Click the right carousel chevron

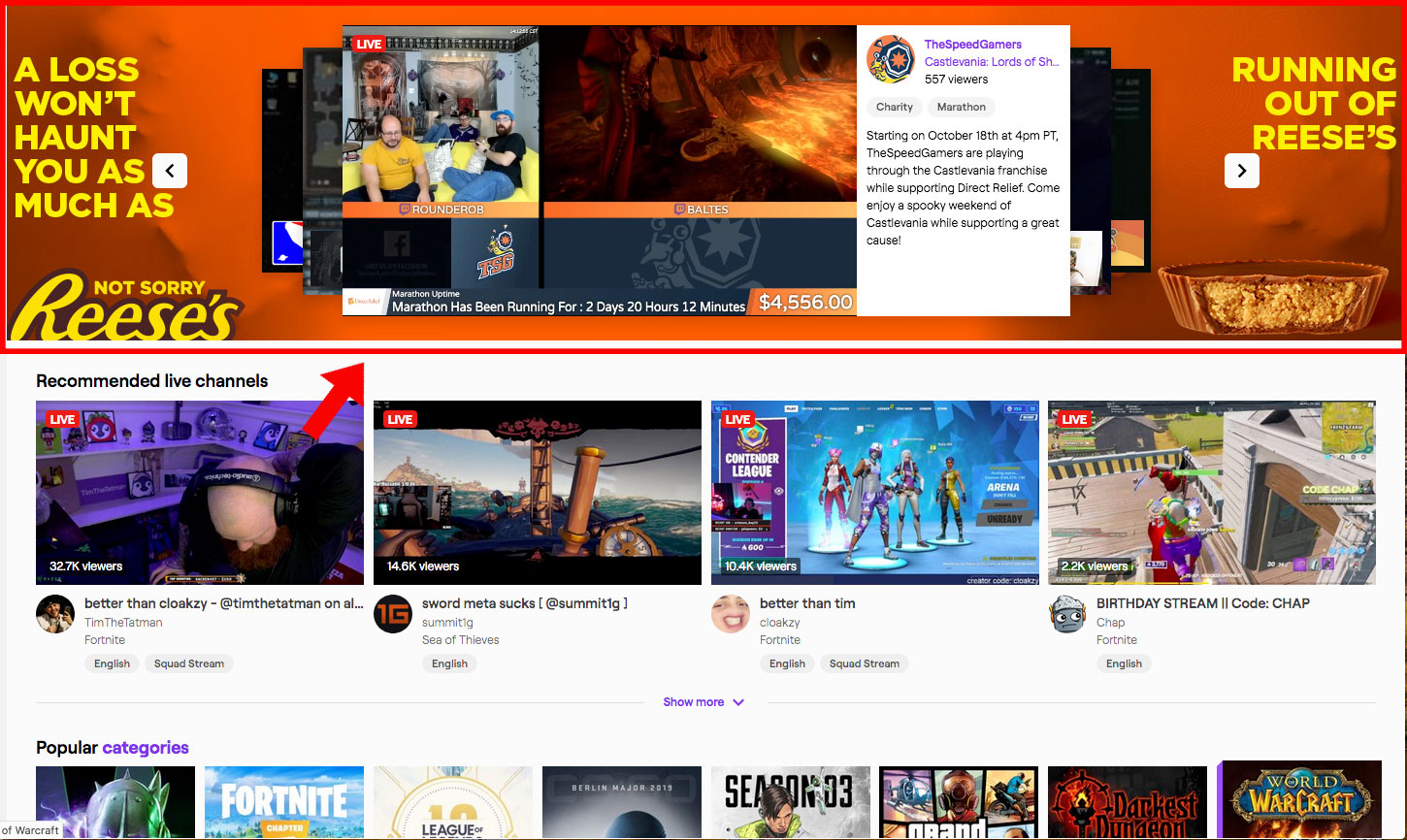(x=1241, y=170)
